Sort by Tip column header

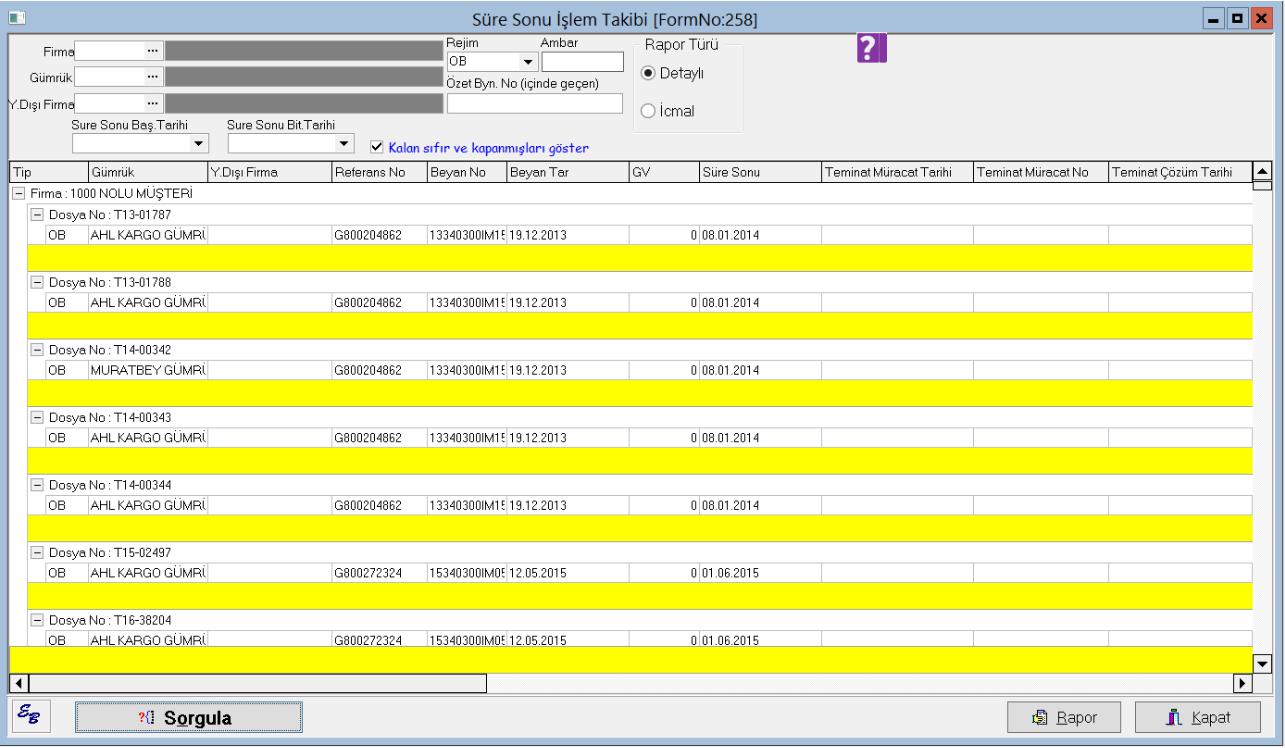pos(47,173)
